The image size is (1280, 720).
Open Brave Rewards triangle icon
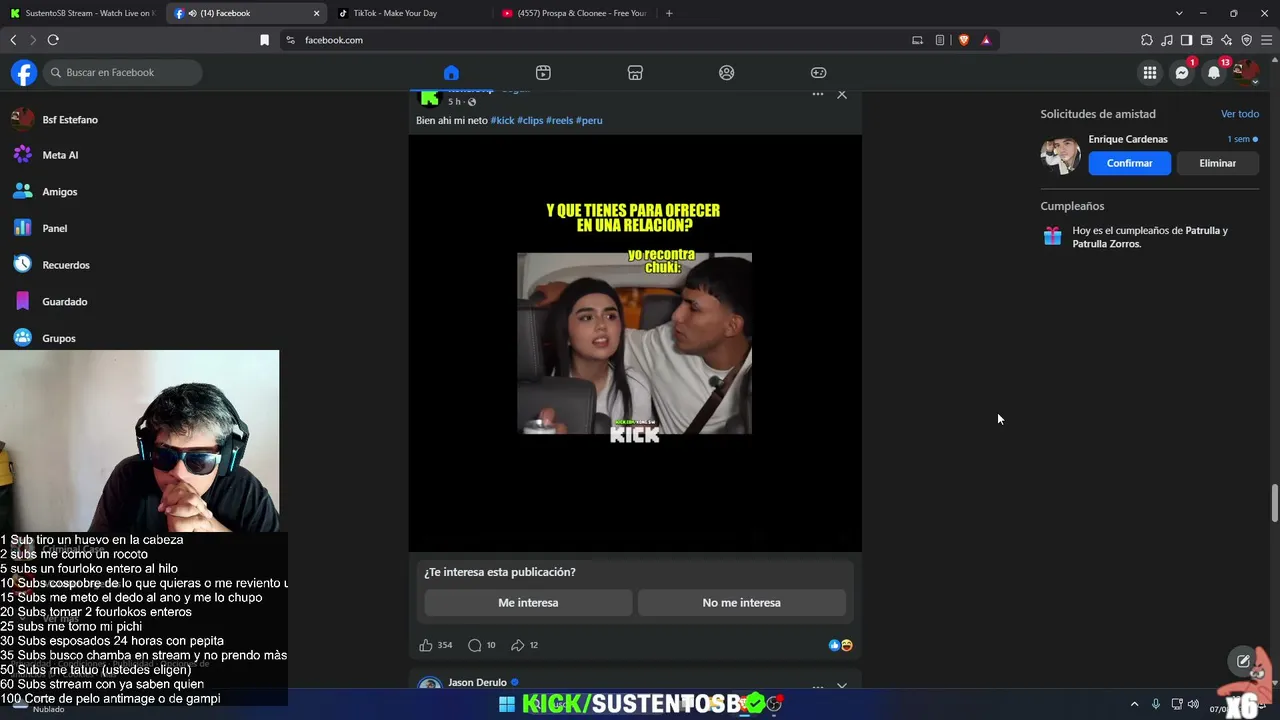click(986, 40)
